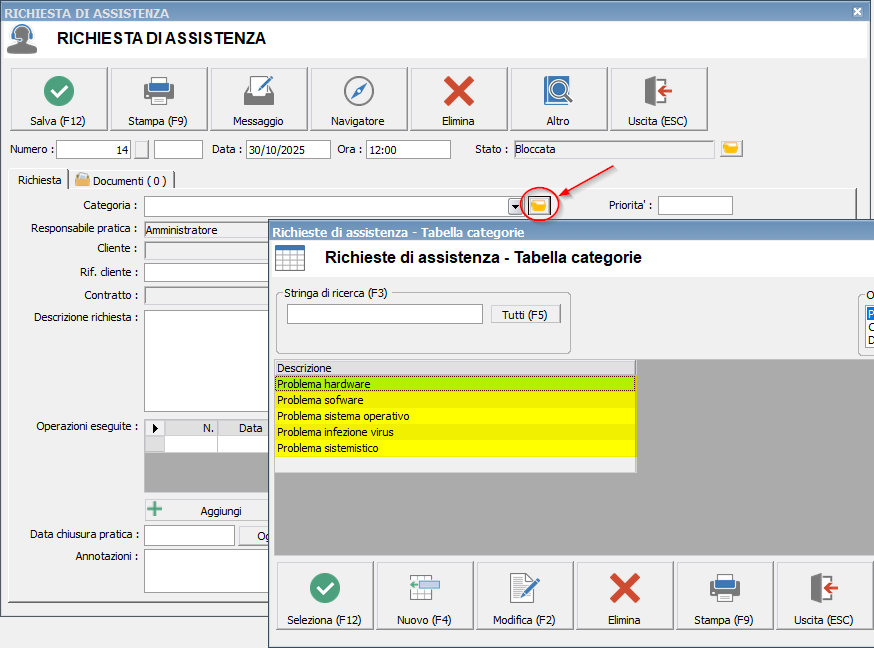This screenshot has height=648, width=874.
Task: Open category table via Categoria folder icon
Action: [x=539, y=205]
